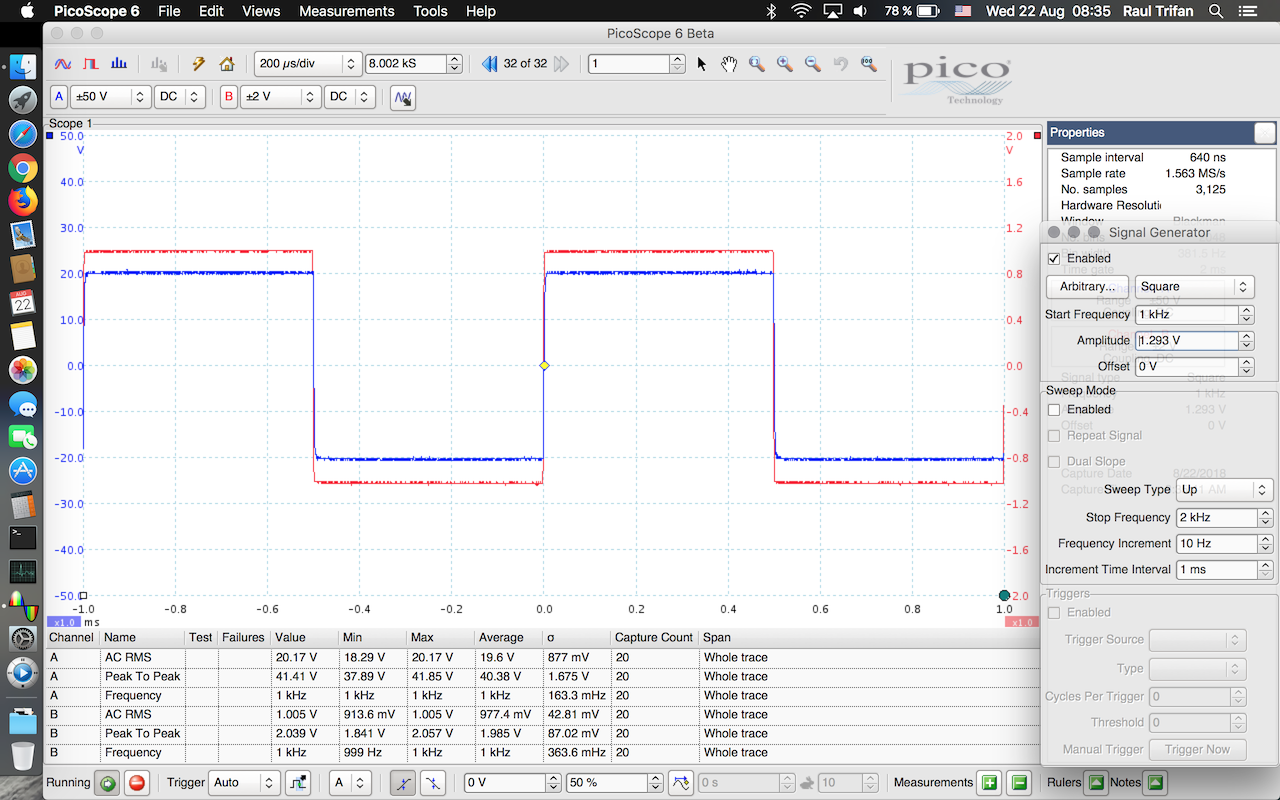Viewport: 1280px width, 800px height.
Task: Select the arrow selection tool
Action: [702, 64]
